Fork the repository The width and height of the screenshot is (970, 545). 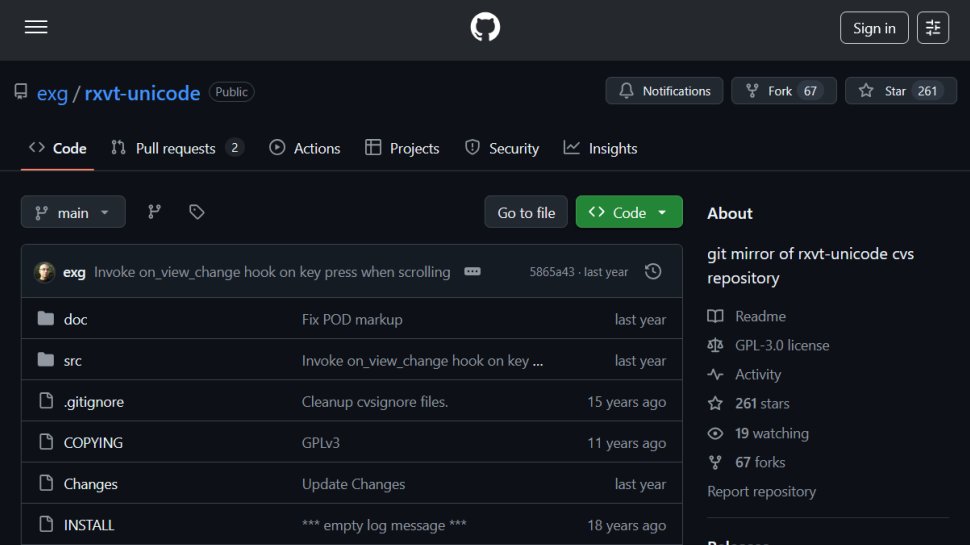click(x=784, y=91)
